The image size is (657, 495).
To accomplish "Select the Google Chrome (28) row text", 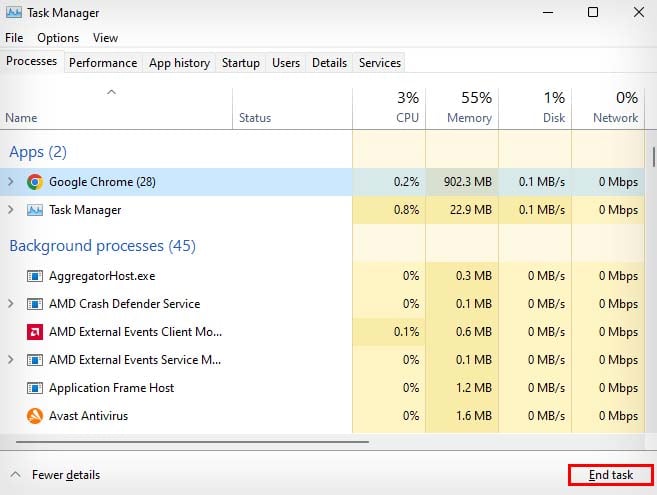I will pyautogui.click(x=102, y=182).
